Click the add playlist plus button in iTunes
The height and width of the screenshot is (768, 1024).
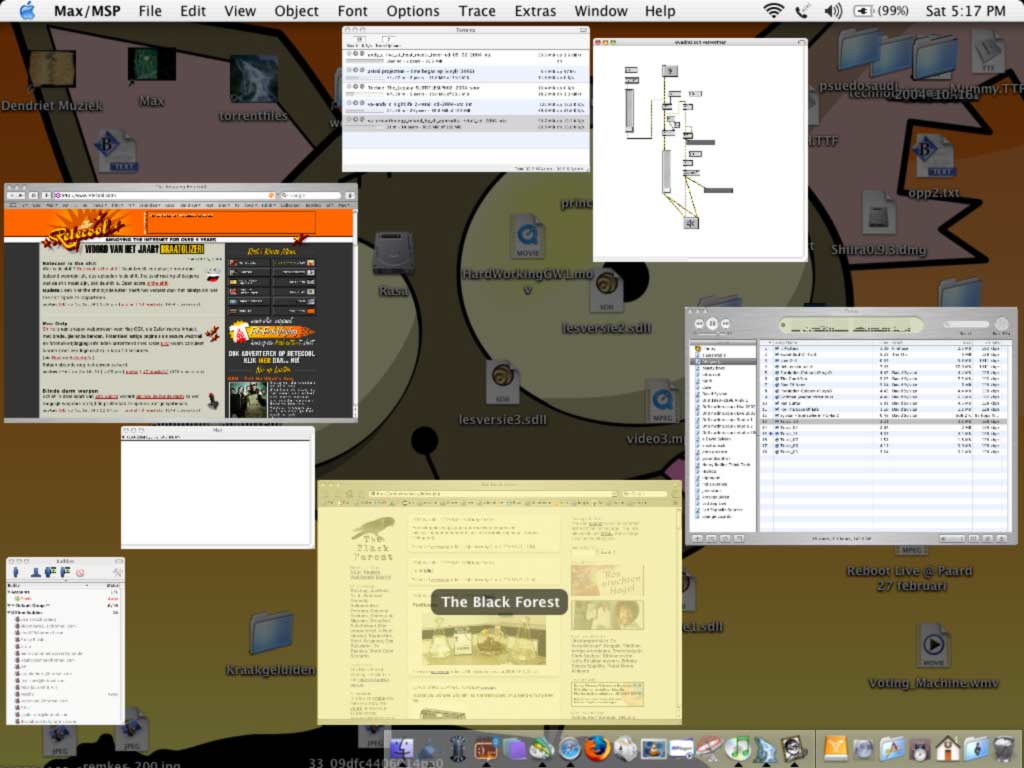point(698,539)
